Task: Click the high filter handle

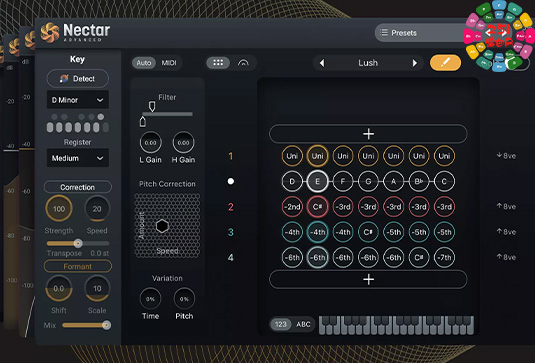Action: tap(152, 106)
